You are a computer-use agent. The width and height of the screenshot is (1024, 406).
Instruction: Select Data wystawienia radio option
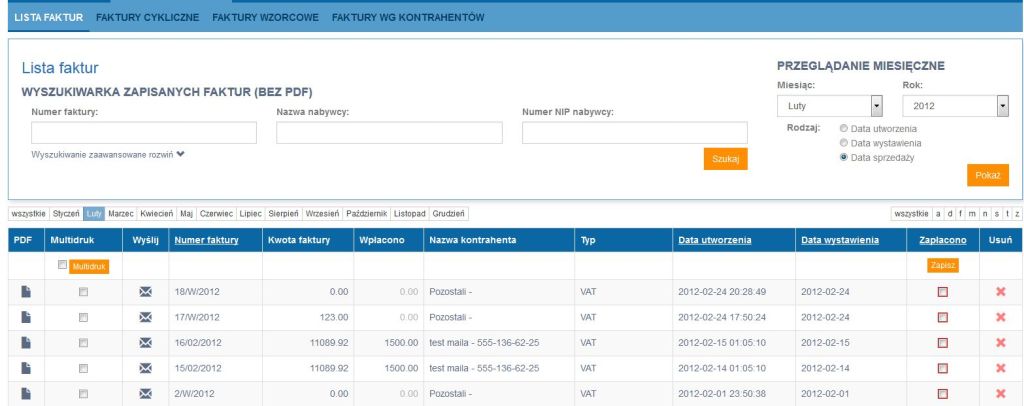[x=844, y=143]
